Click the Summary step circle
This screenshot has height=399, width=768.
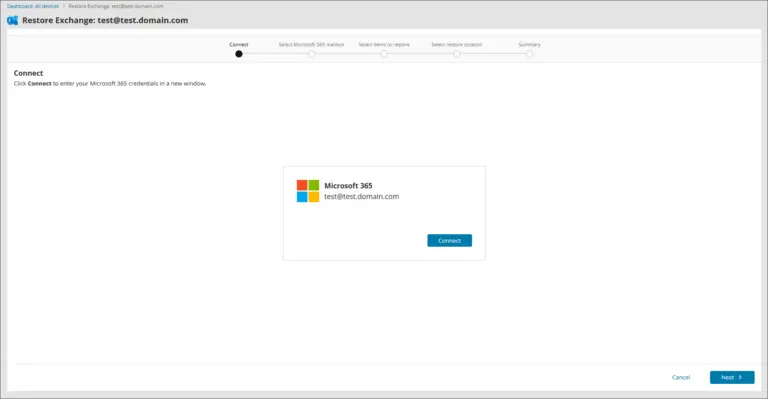click(529, 54)
